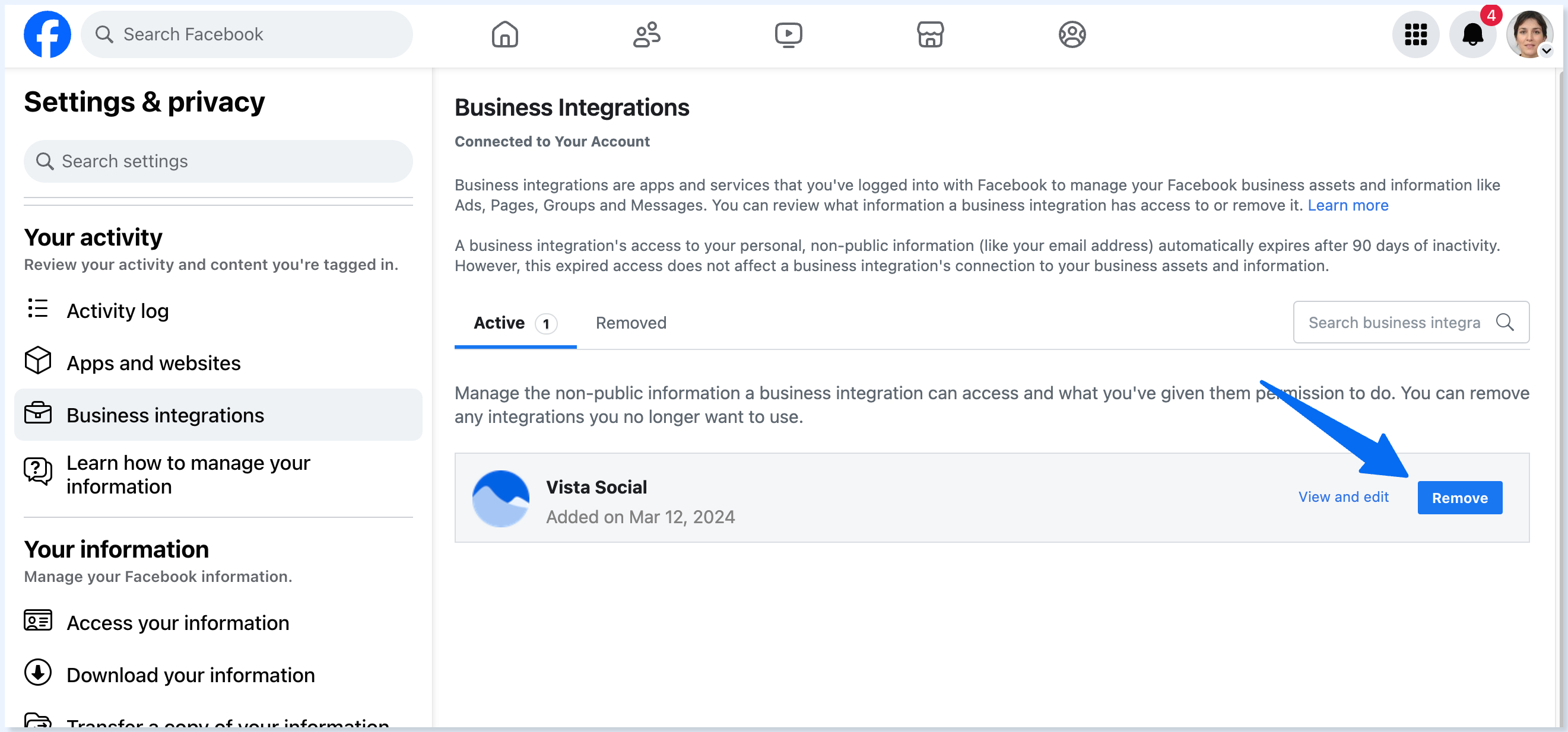Open the Friends icon
Viewport: 1568px width, 732px height.
(646, 34)
